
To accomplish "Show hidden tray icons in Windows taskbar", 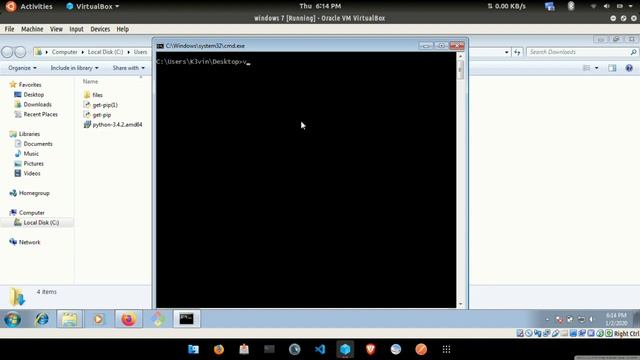I will 547,319.
